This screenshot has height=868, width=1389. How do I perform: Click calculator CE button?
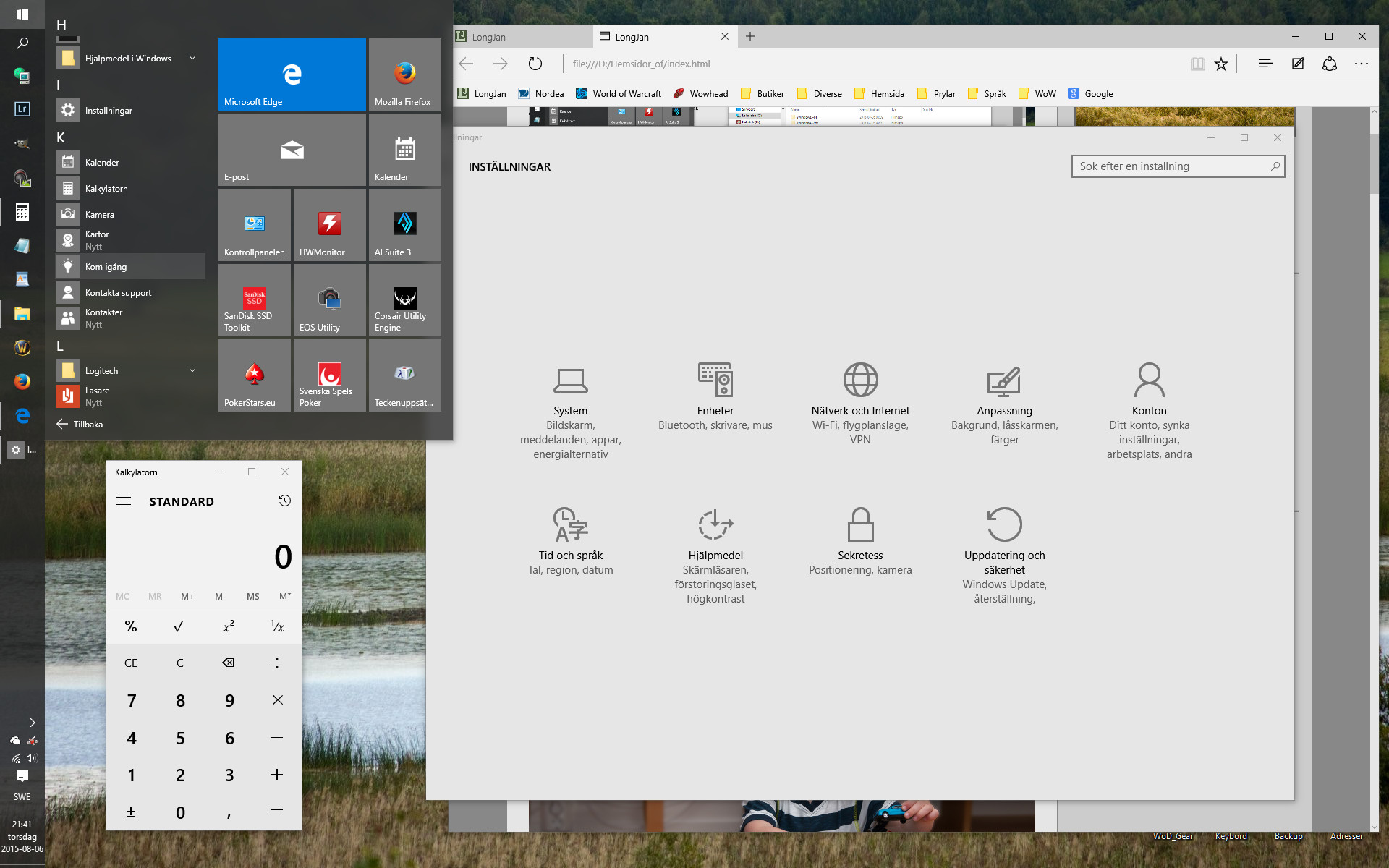pyautogui.click(x=131, y=663)
